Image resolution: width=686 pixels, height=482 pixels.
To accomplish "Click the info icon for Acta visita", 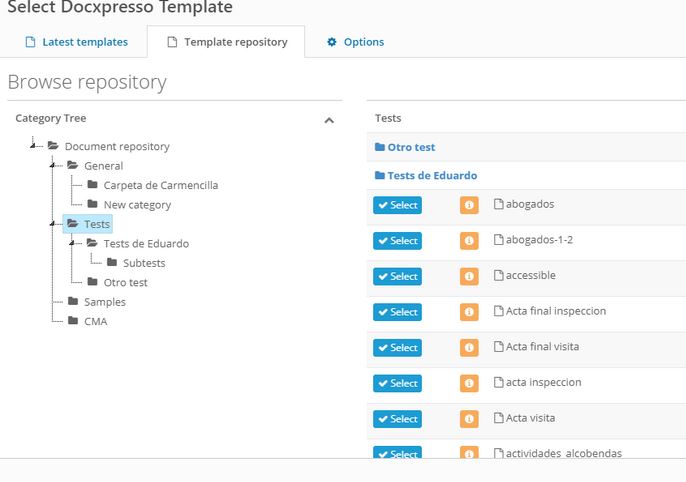I will [469, 419].
